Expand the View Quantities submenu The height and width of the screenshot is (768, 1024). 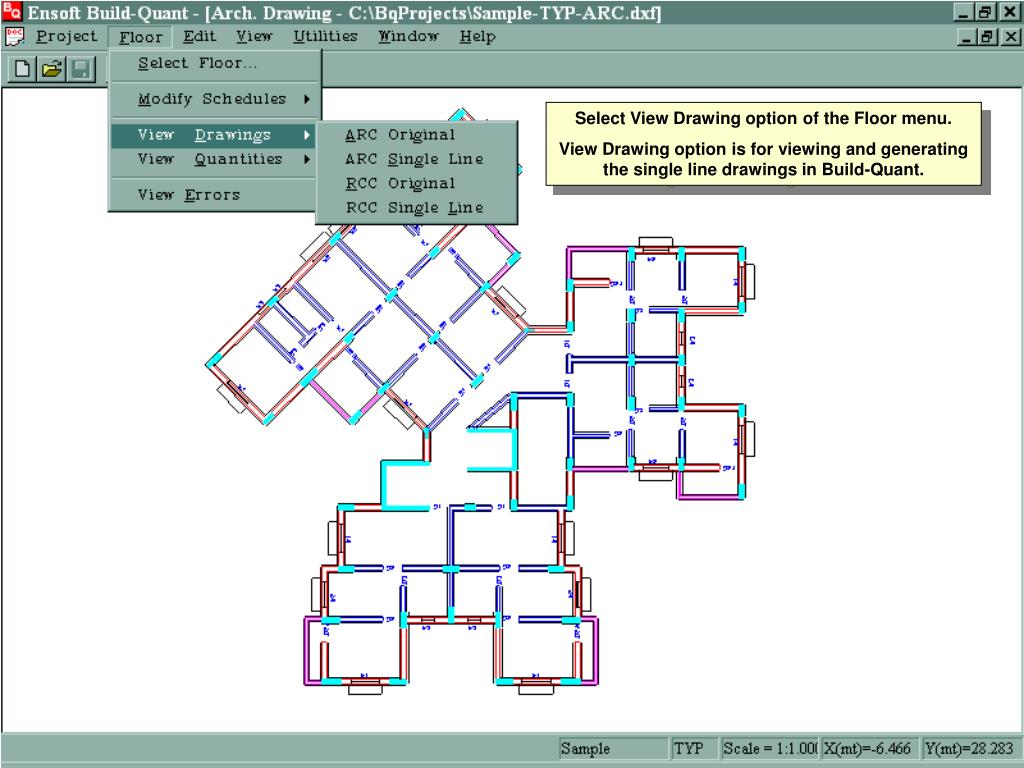(x=215, y=159)
